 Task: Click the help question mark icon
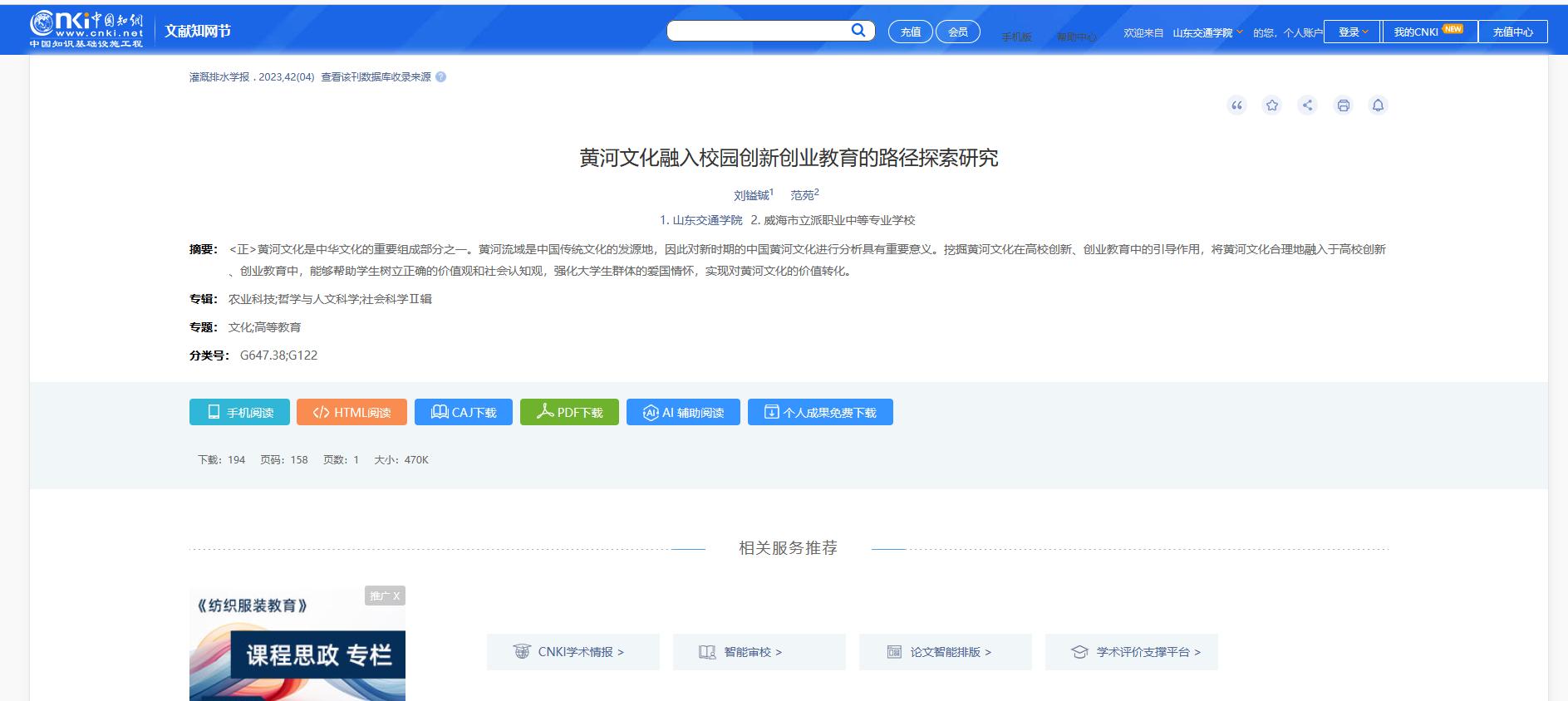(440, 77)
